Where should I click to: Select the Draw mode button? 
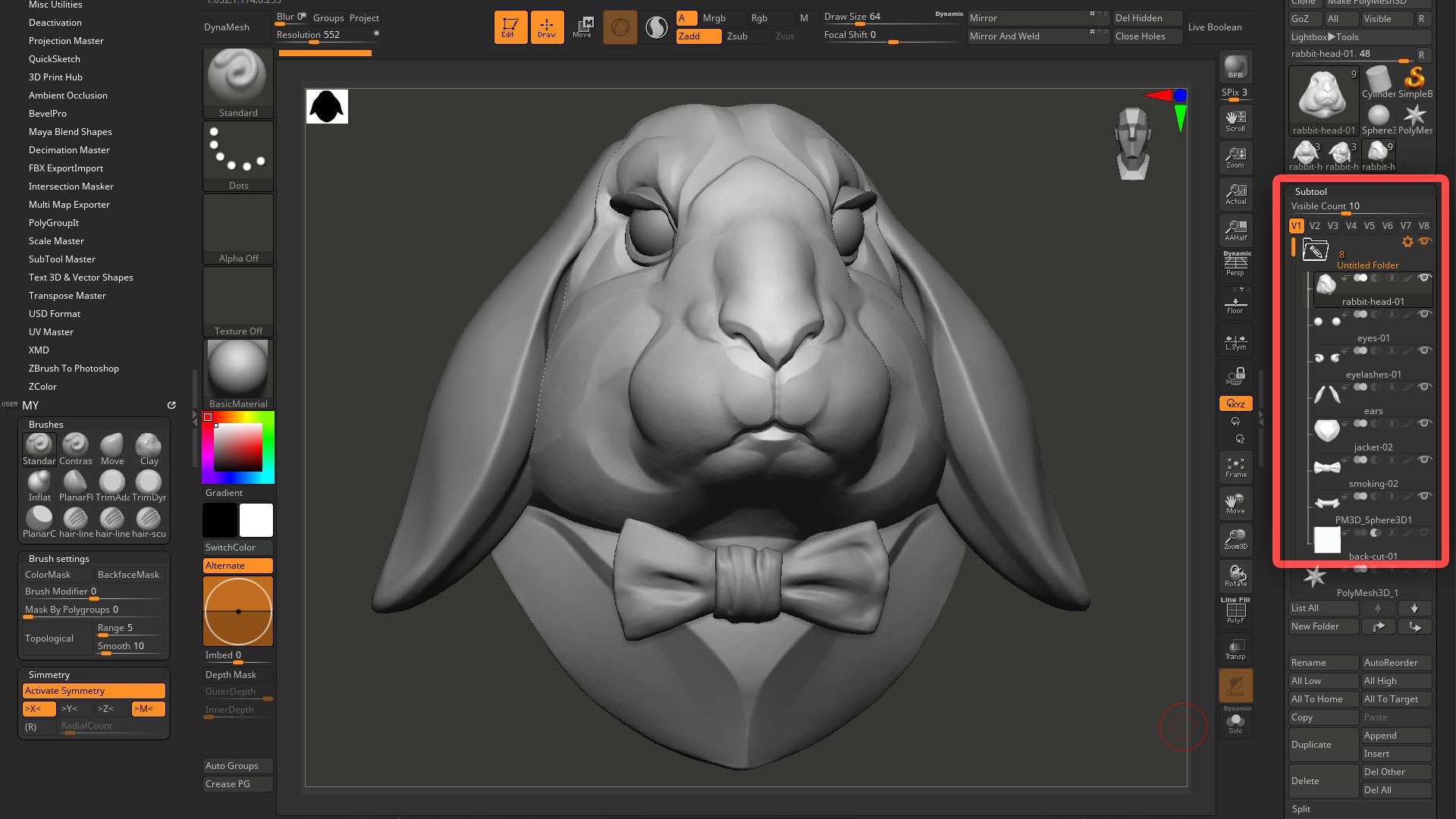click(x=546, y=27)
